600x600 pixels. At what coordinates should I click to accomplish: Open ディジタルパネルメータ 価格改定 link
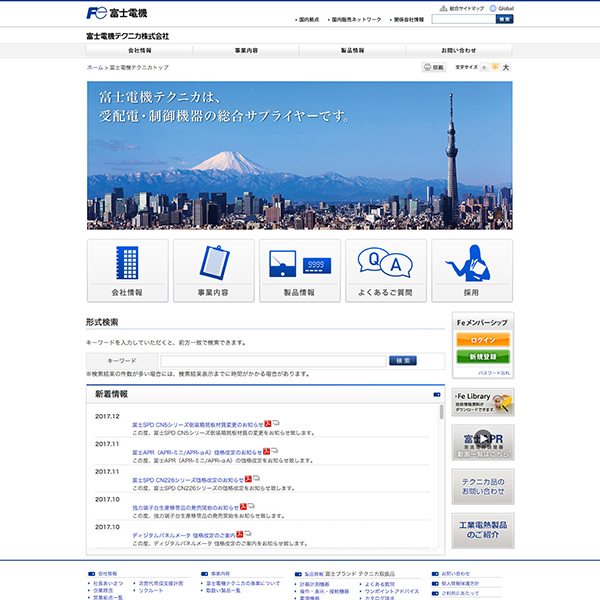coord(184,535)
